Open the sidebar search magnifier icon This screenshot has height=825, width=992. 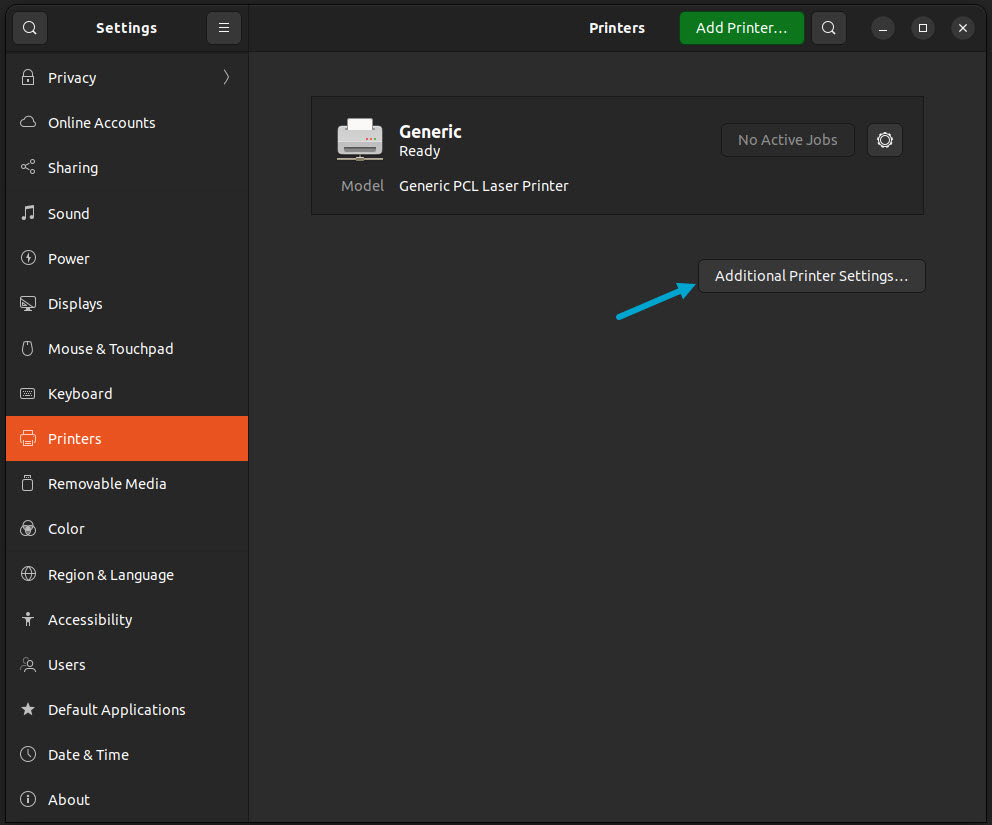coord(29,27)
